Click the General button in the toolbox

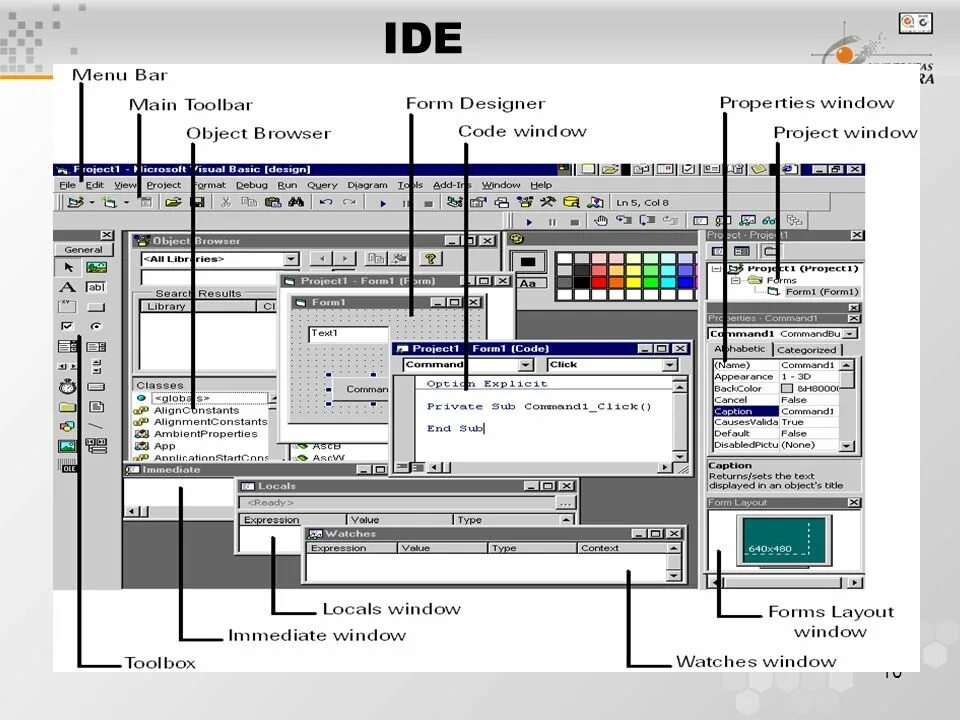(83, 250)
